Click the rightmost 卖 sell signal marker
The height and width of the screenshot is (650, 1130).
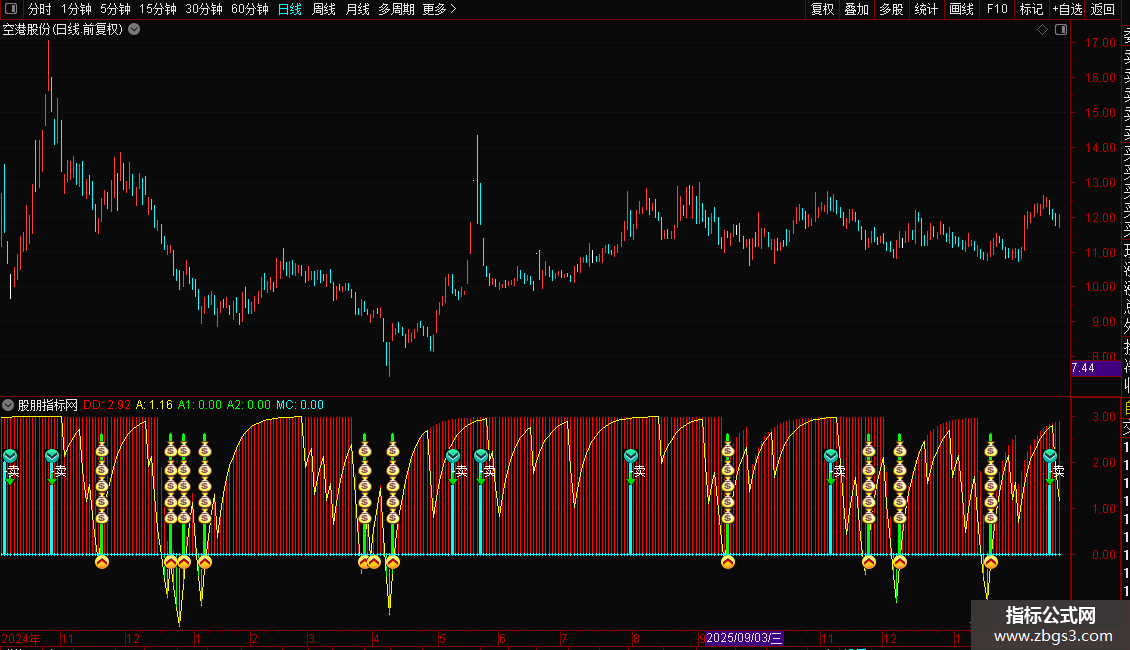pyautogui.click(x=1058, y=471)
